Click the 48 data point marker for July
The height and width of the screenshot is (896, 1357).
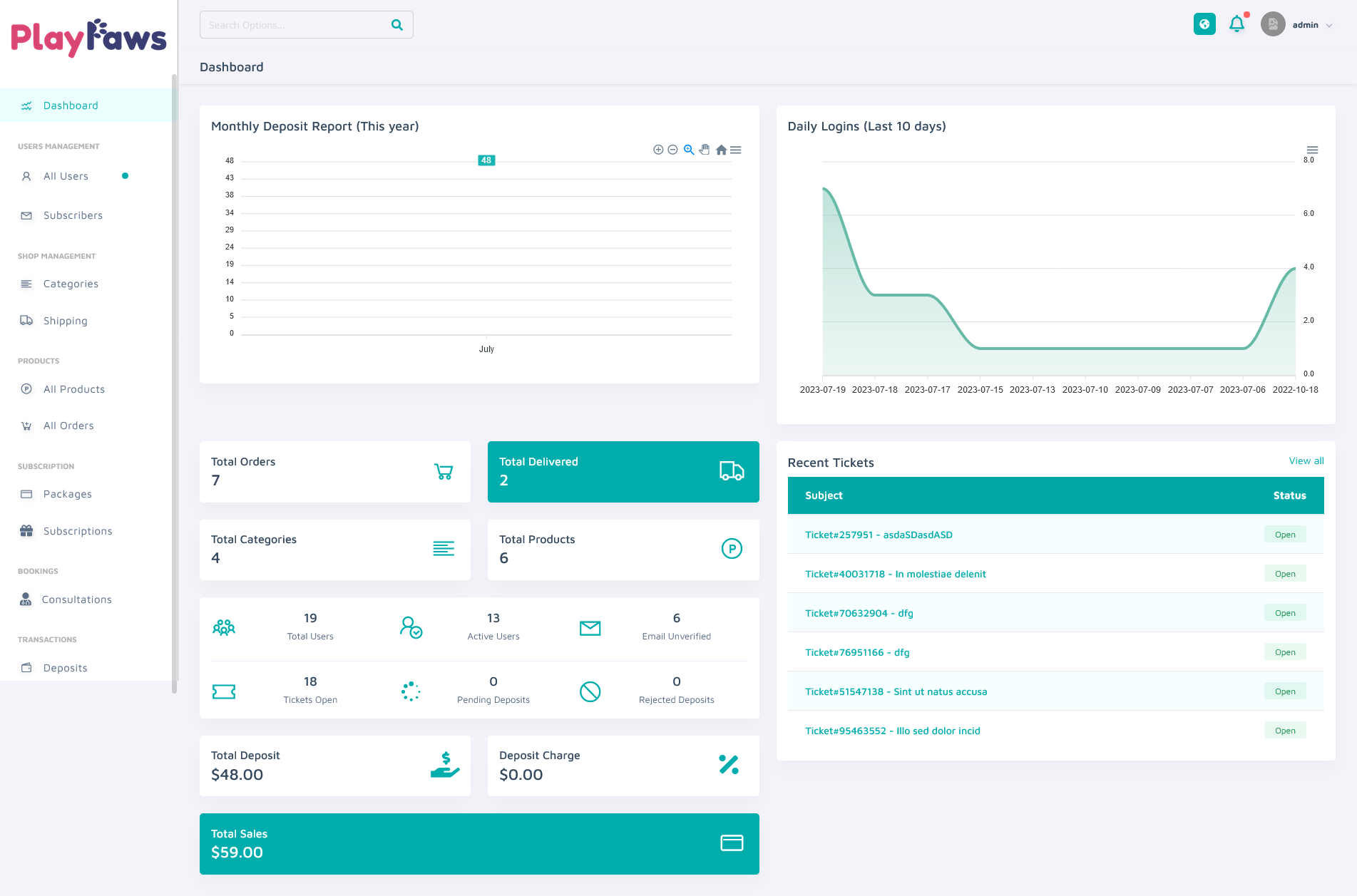[x=486, y=160]
